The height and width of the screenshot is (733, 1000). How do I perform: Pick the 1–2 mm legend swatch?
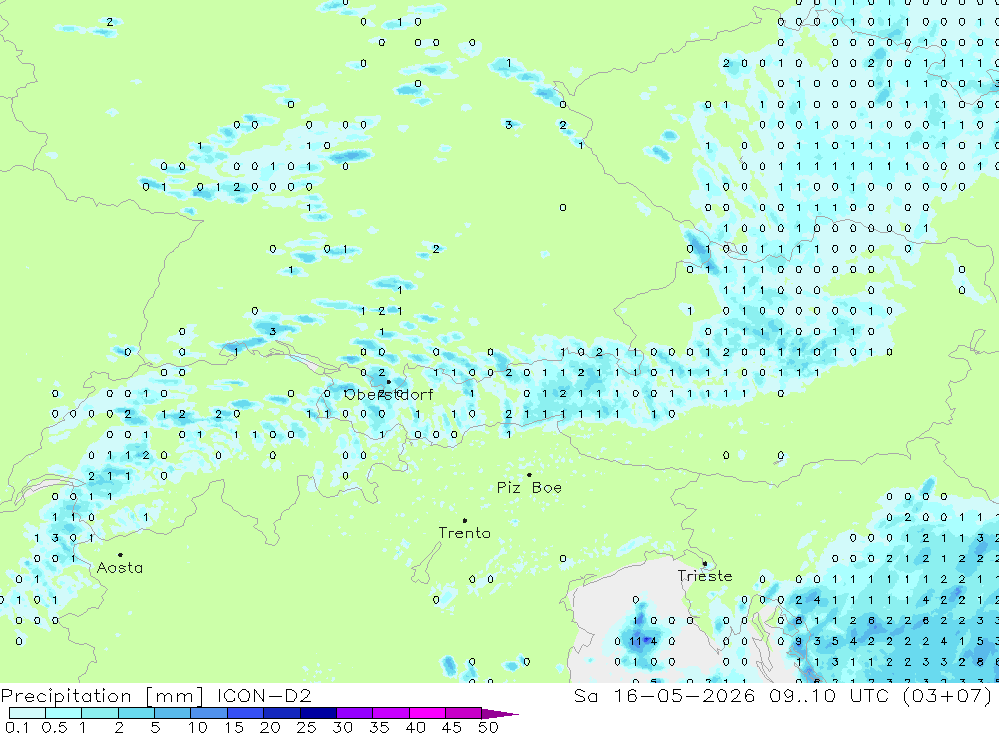coord(100,713)
